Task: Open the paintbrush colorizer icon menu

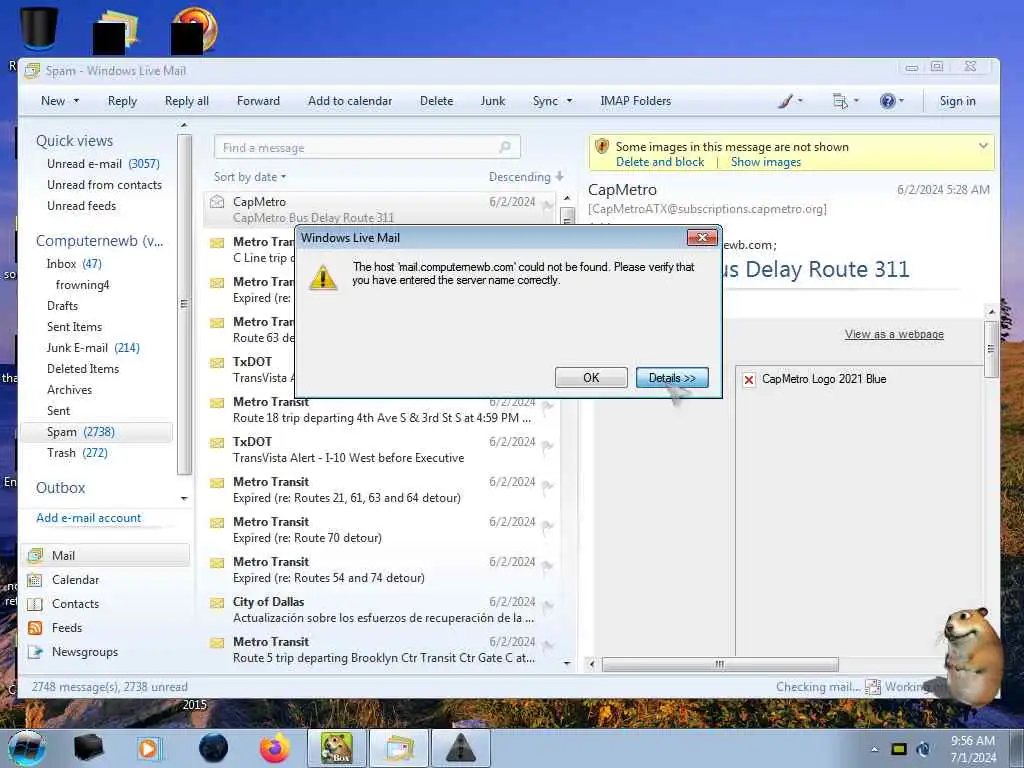Action: coord(790,101)
